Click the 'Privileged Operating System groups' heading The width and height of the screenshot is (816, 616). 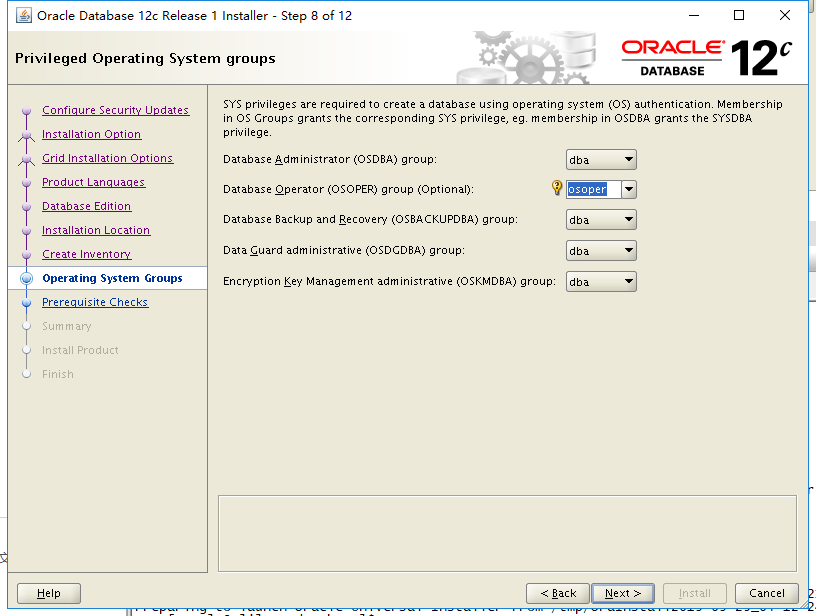pos(145,58)
